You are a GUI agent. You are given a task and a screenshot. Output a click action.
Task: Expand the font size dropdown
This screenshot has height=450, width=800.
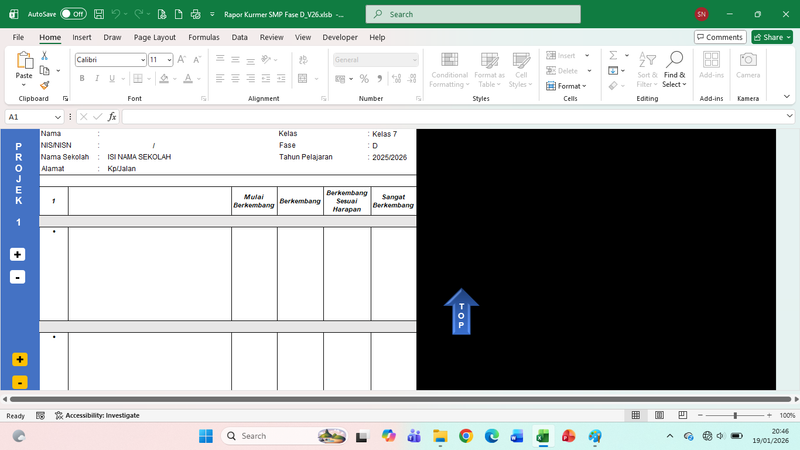pyautogui.click(x=169, y=60)
